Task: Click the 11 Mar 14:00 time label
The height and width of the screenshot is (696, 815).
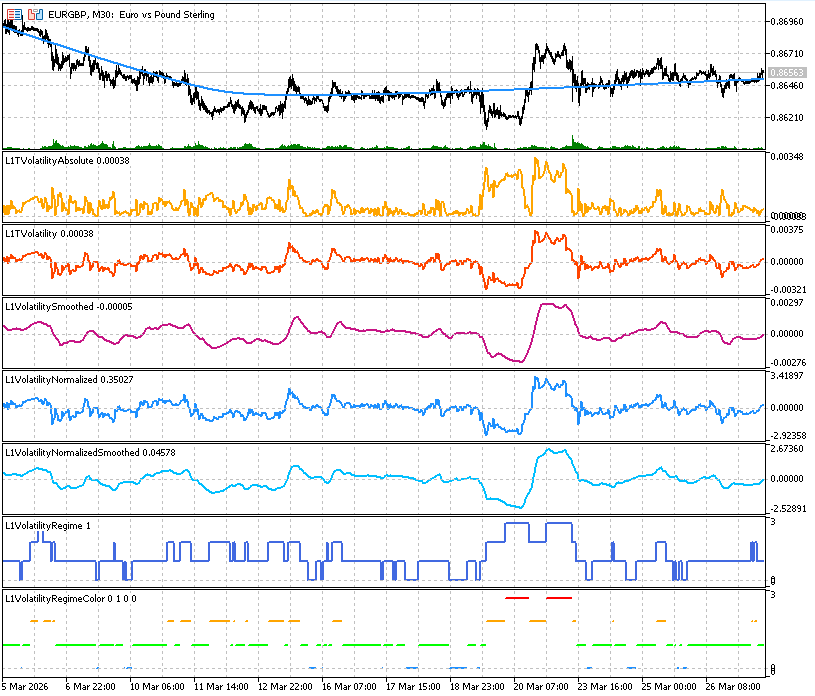Action: pos(221,687)
